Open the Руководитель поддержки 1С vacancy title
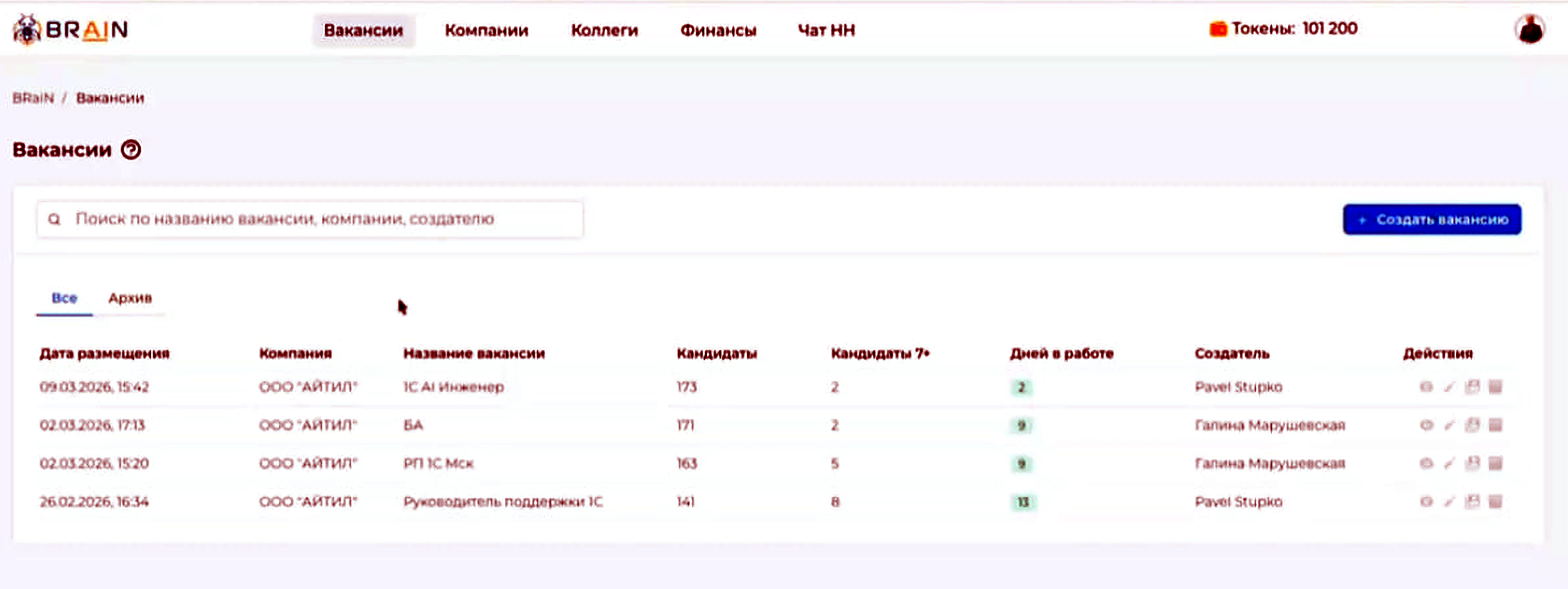Viewport: 1568px width, 589px height. coord(502,502)
